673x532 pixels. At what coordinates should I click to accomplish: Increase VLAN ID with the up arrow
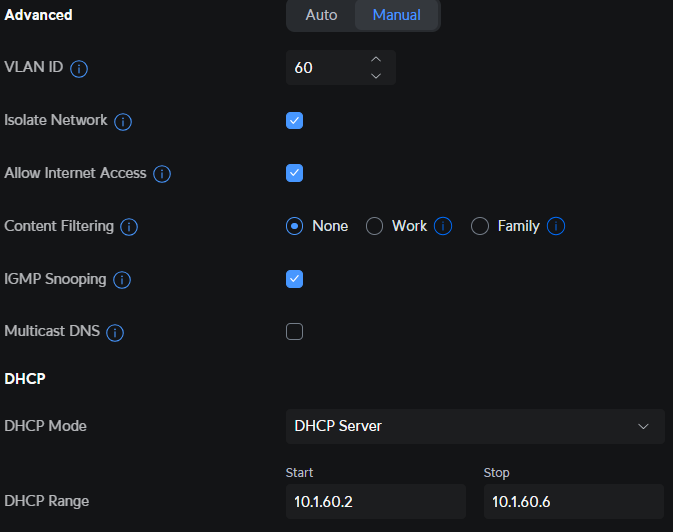[376, 60]
